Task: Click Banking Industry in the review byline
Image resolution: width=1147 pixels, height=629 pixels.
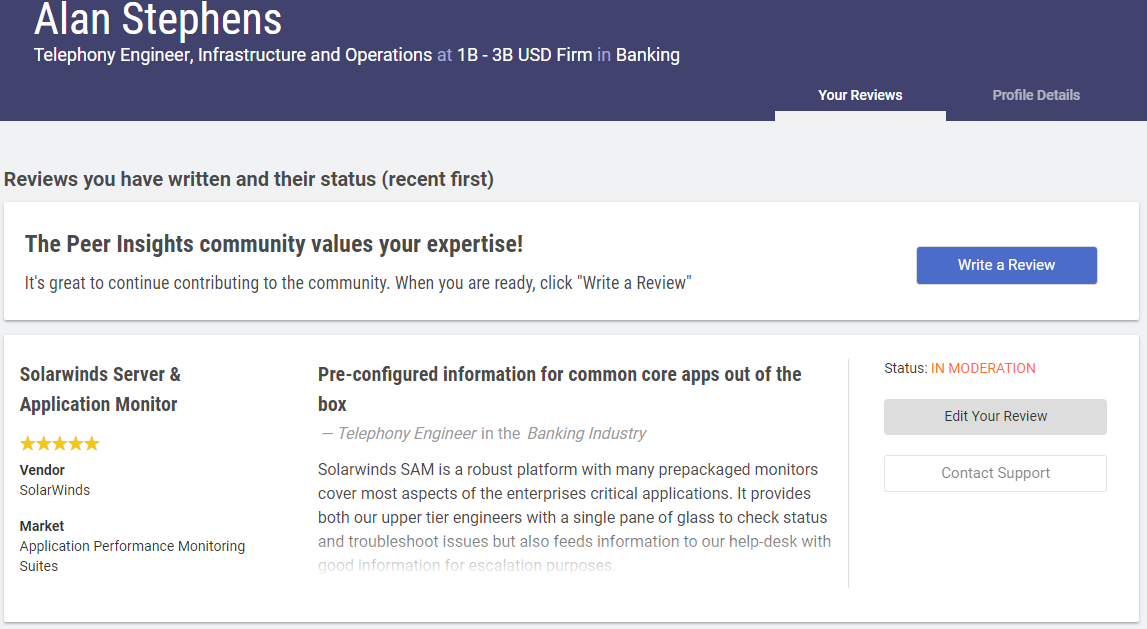Action: [x=586, y=433]
